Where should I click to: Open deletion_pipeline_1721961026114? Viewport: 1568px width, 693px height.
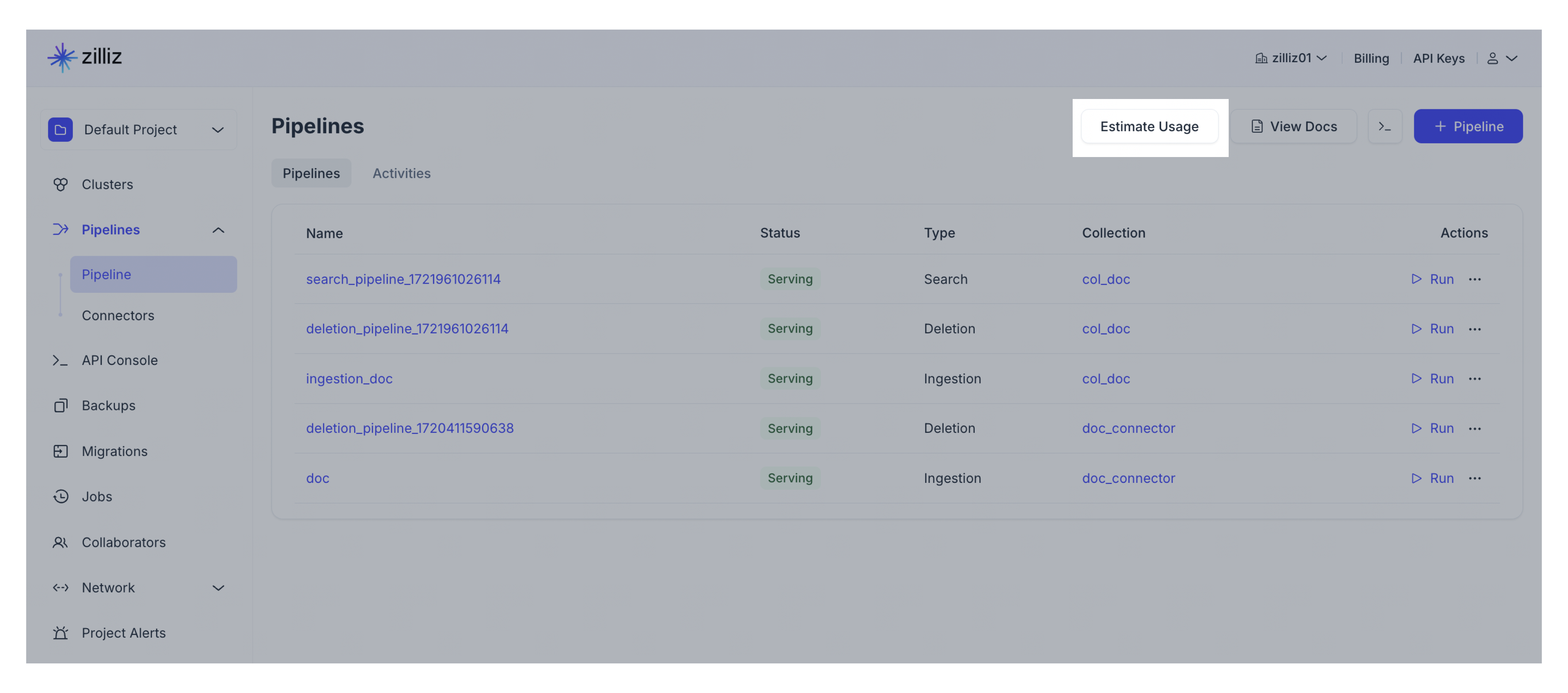407,328
